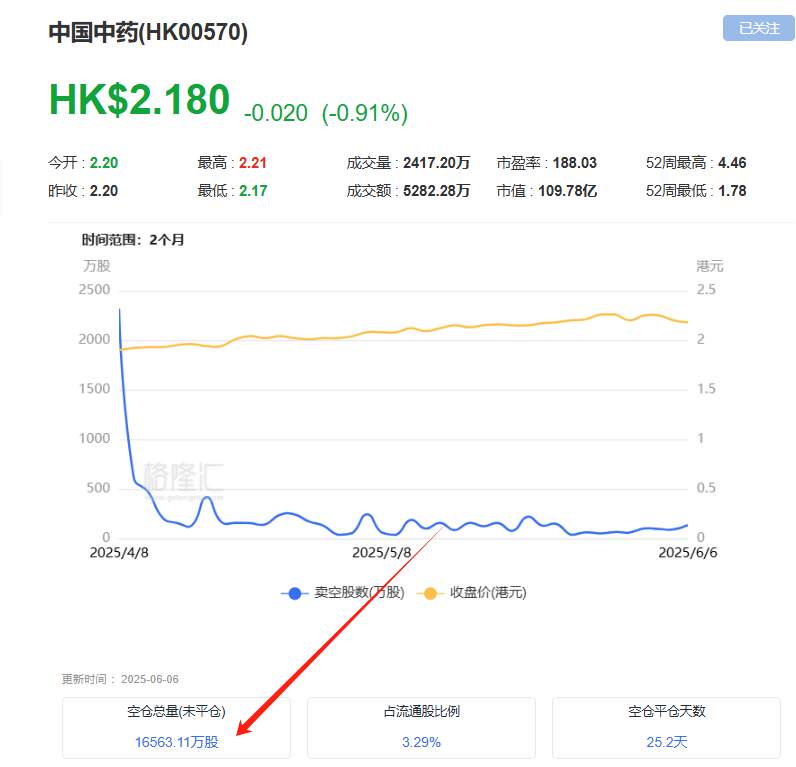
Task: Click the 已关注 follow button
Action: [758, 28]
